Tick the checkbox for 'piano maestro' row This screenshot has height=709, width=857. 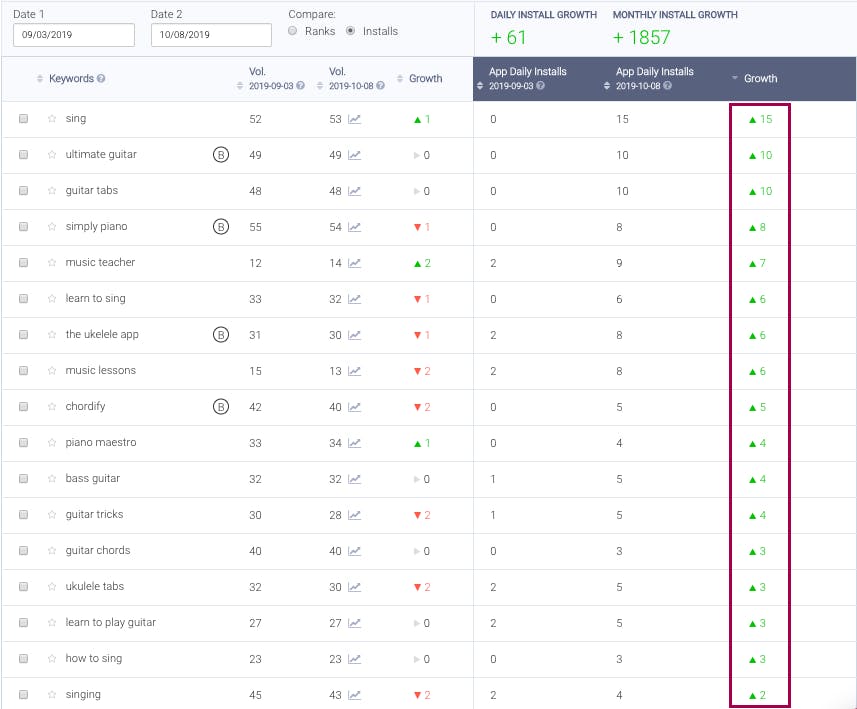(x=23, y=443)
